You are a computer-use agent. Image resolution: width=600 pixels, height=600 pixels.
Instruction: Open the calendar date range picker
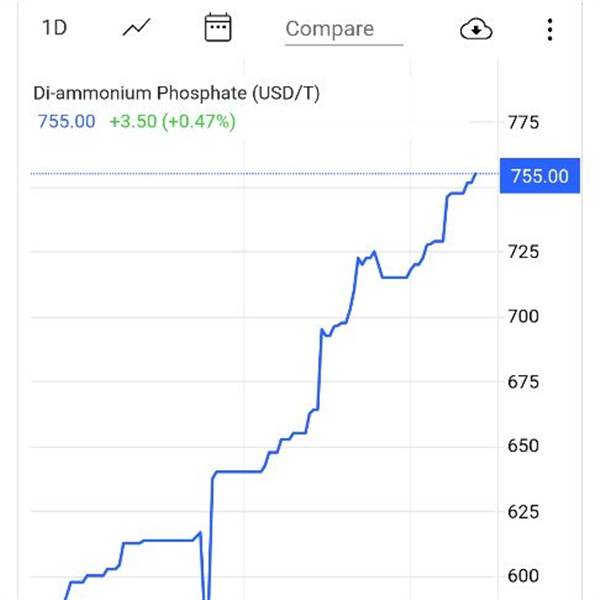coord(218,27)
